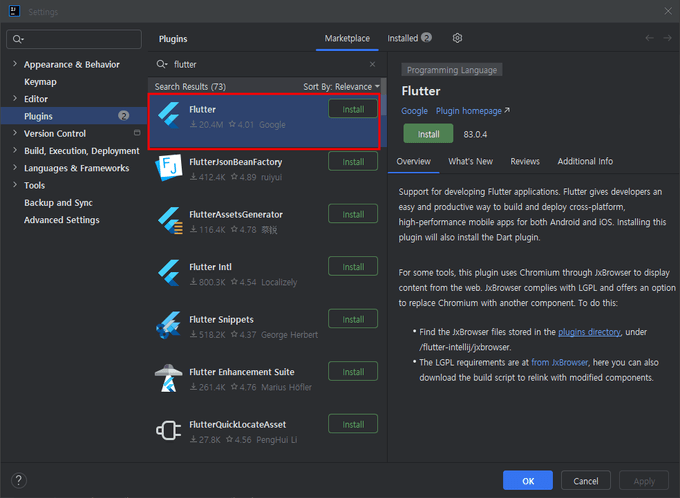Image resolution: width=680 pixels, height=498 pixels.
Task: Select Keymap in the settings tree
Action: [x=40, y=82]
